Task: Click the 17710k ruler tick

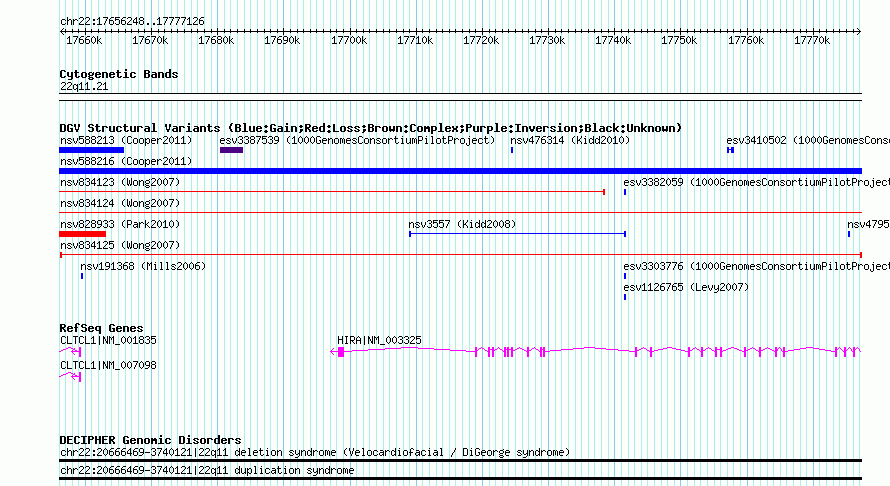Action: [415, 40]
